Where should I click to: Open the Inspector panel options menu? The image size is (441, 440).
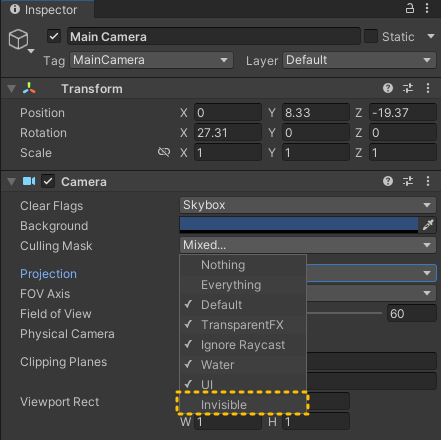tap(427, 8)
